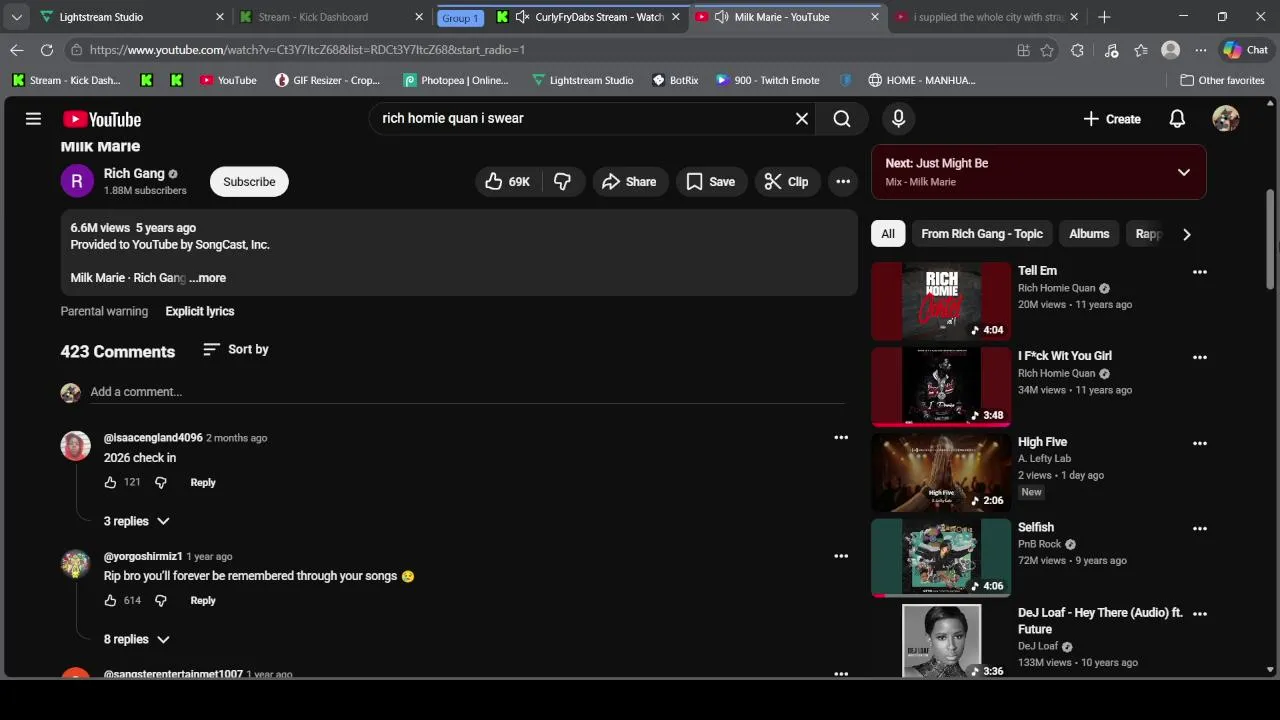Open a new browser tab
The image size is (1280, 720).
(x=1104, y=17)
